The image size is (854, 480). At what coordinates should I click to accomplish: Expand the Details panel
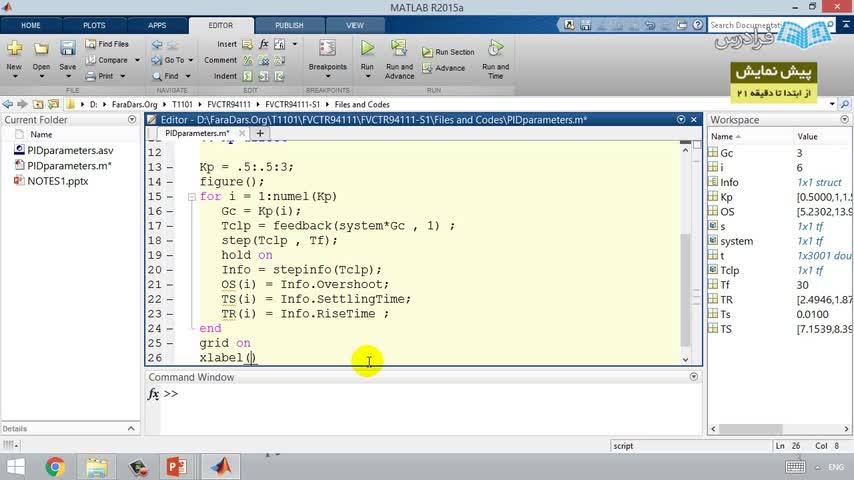click(x=131, y=429)
